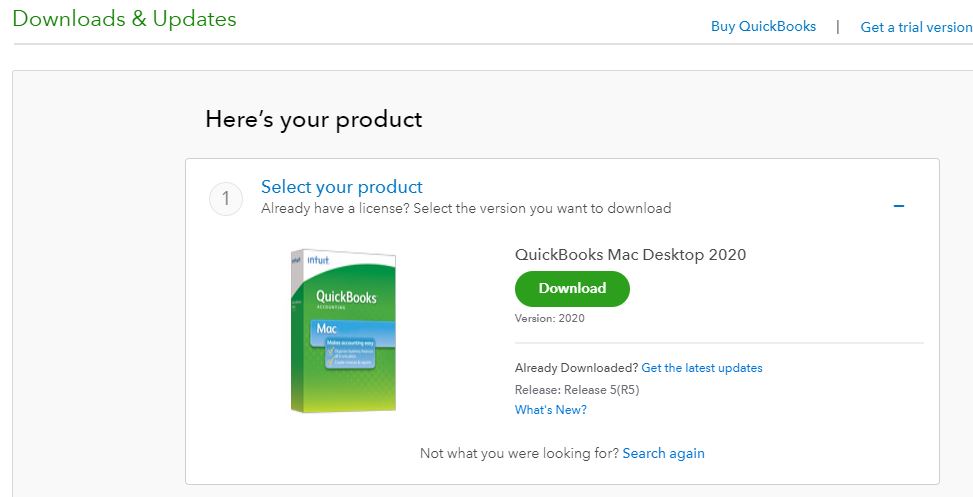The height and width of the screenshot is (497, 973).
Task: Click the Intuit logo on product box
Action: 317,262
